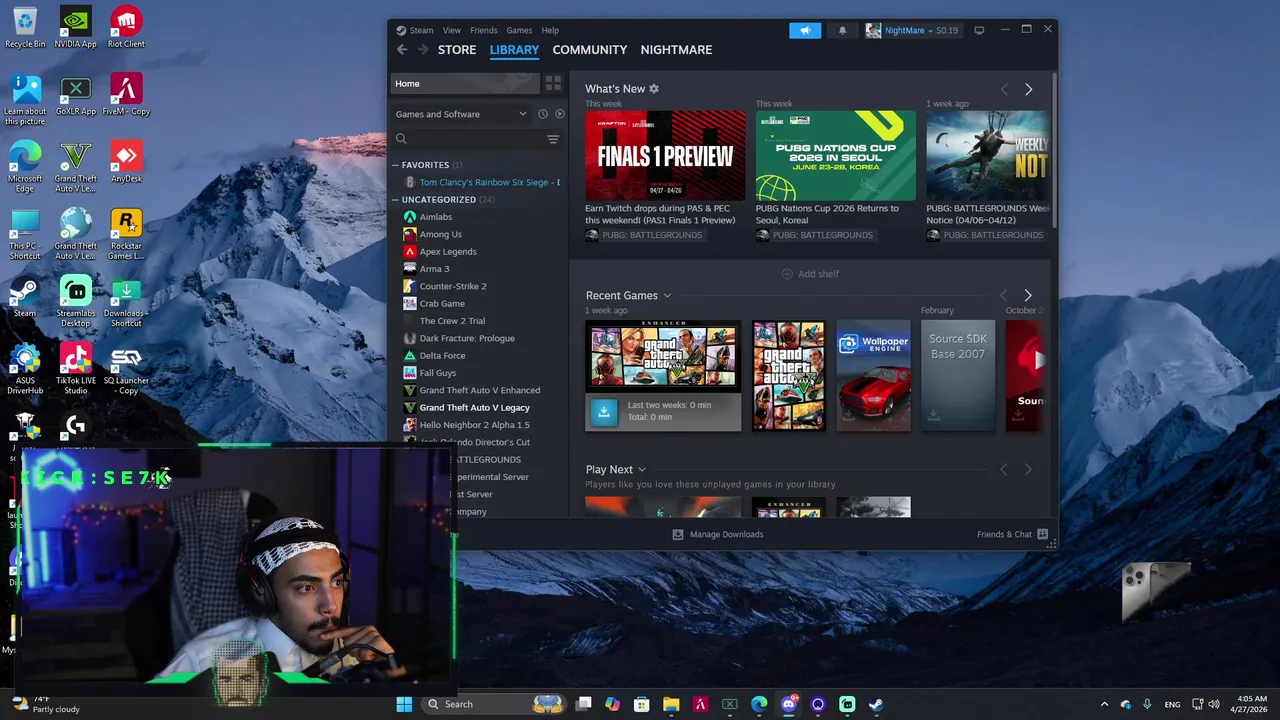Expand the Recent Games shelf dropdown
The height and width of the screenshot is (720, 1280).
tap(667, 296)
